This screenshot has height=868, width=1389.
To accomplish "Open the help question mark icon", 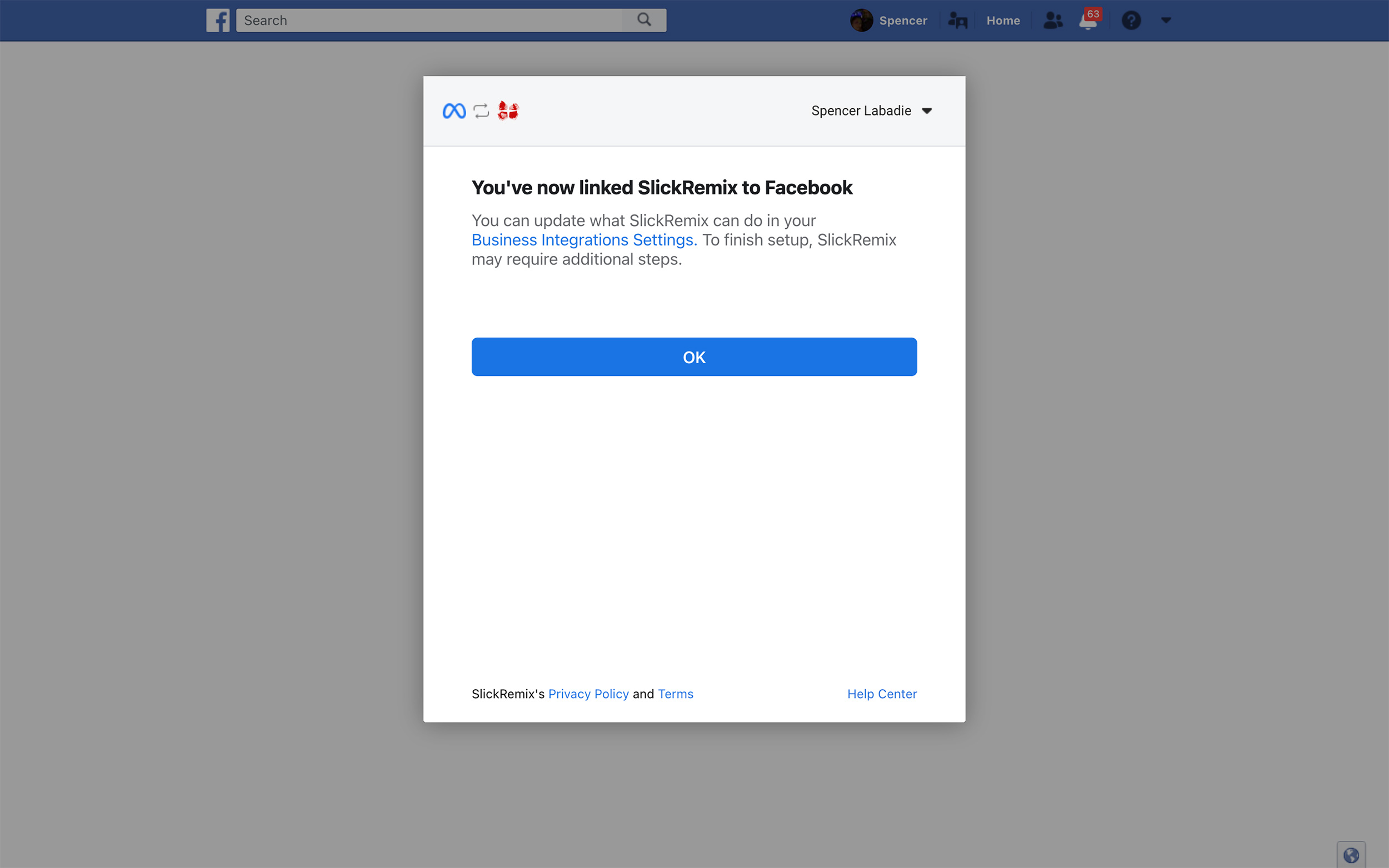I will [x=1131, y=21].
